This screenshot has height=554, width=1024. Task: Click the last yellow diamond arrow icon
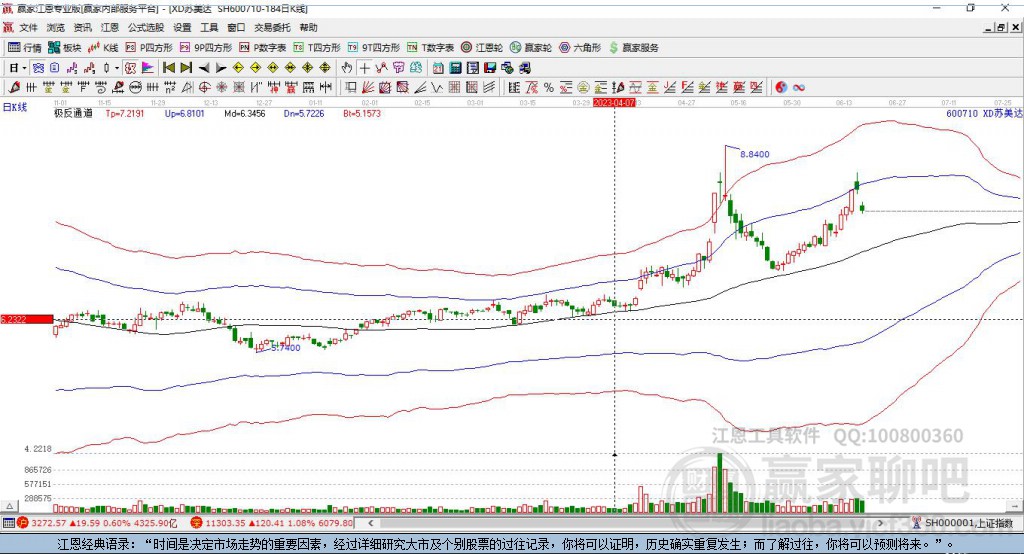325,68
